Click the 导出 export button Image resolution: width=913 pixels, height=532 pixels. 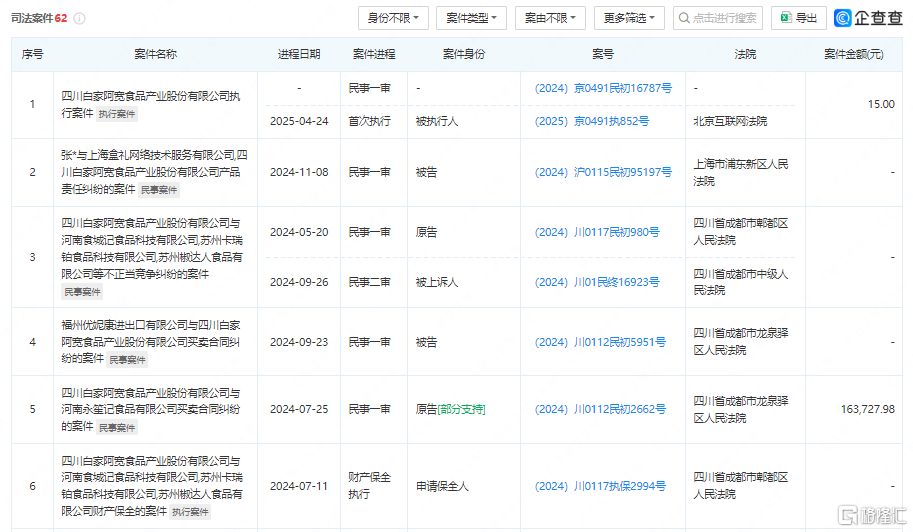(x=798, y=18)
